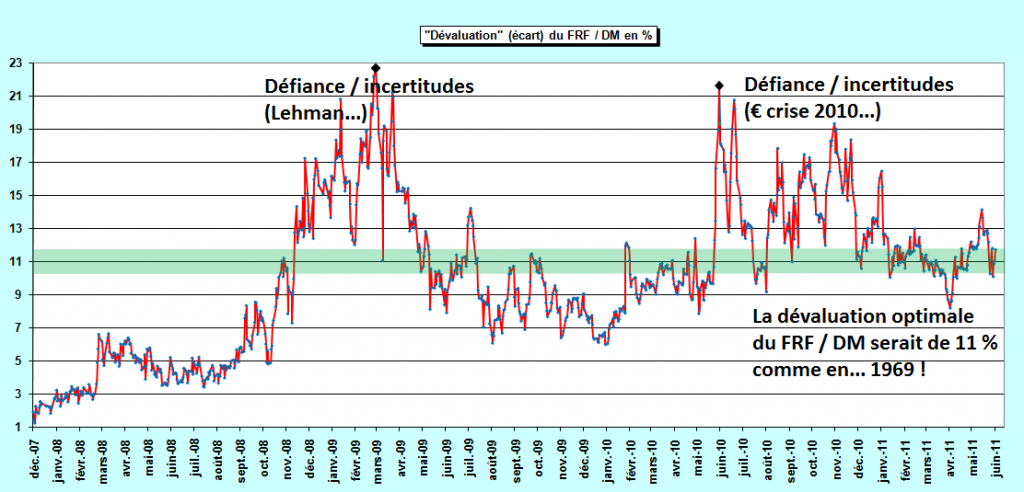Click y-axis label 13
Viewport: 1024px width, 492px height.
click(x=16, y=229)
